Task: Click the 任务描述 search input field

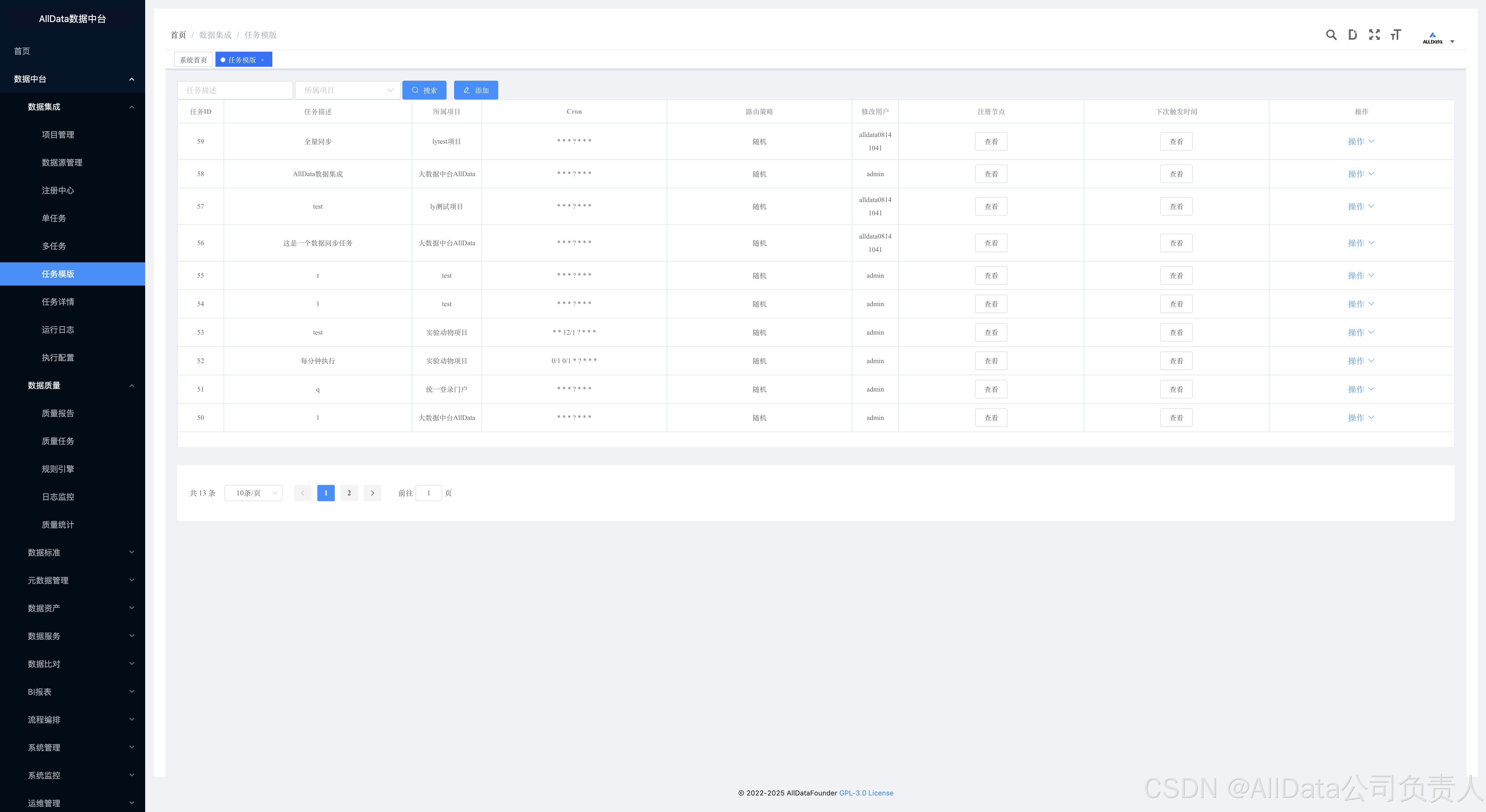Action: tap(235, 90)
